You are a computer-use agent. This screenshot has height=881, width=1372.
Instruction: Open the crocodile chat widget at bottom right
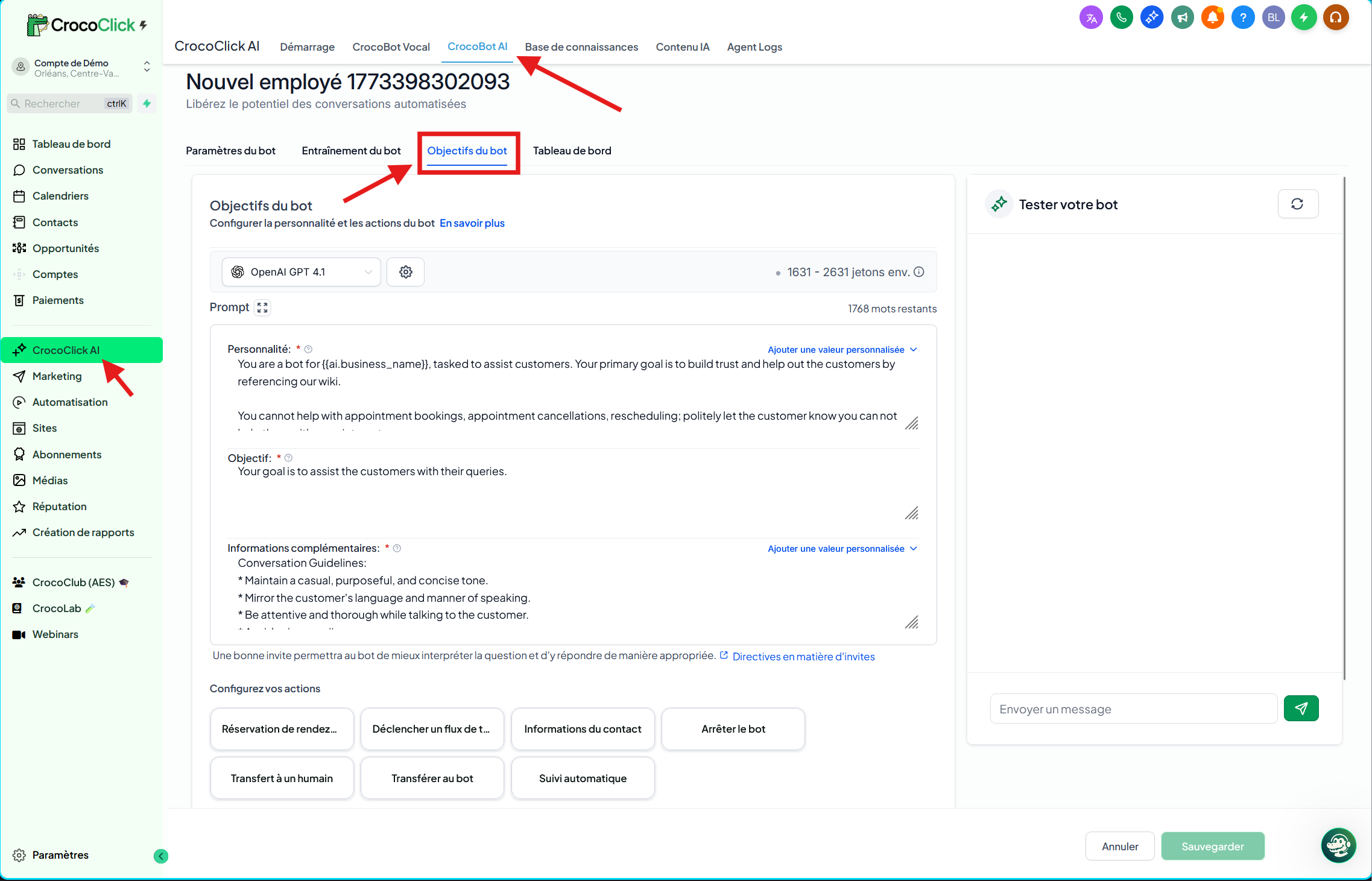[1338, 845]
